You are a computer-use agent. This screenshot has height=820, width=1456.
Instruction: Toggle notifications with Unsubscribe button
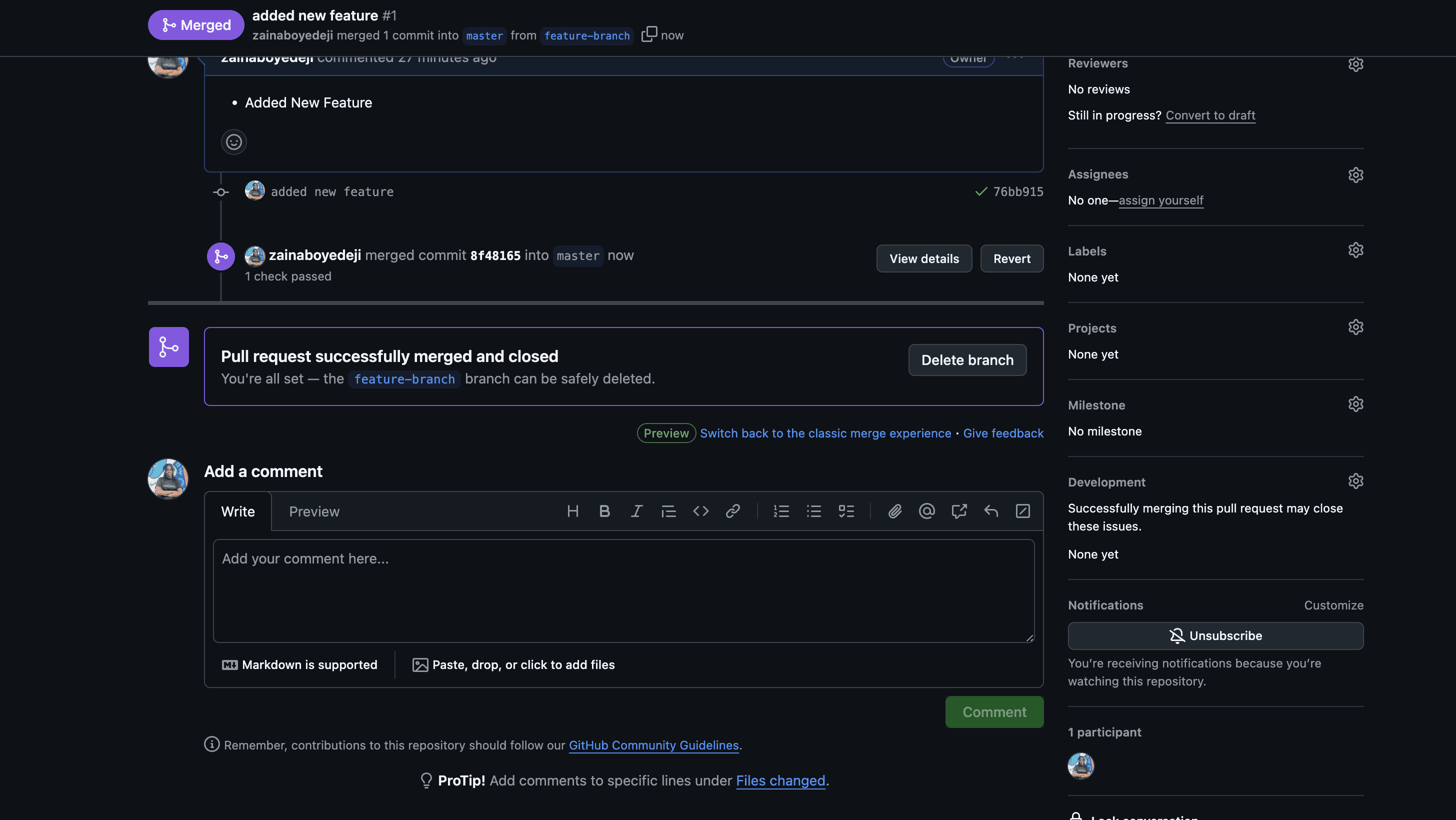point(1215,636)
